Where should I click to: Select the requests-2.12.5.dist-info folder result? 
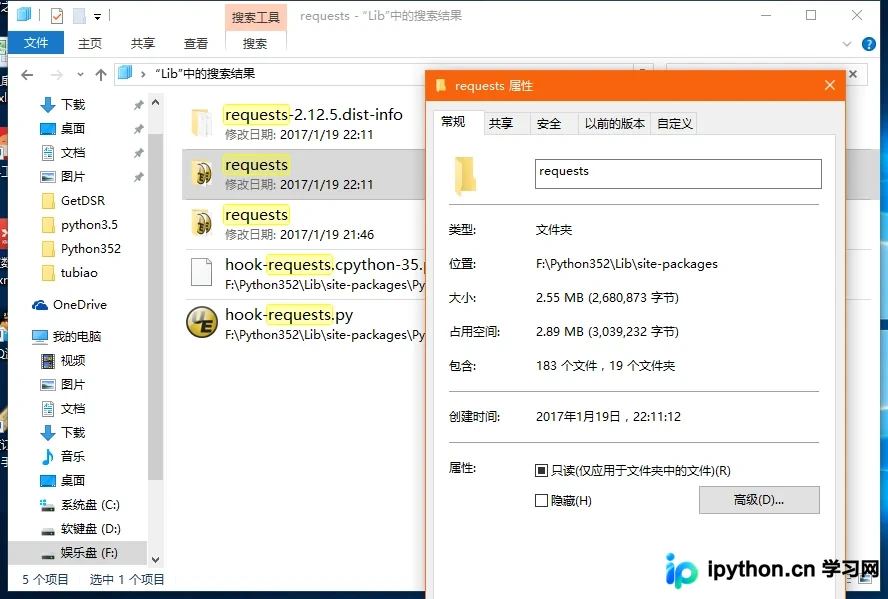click(x=304, y=124)
